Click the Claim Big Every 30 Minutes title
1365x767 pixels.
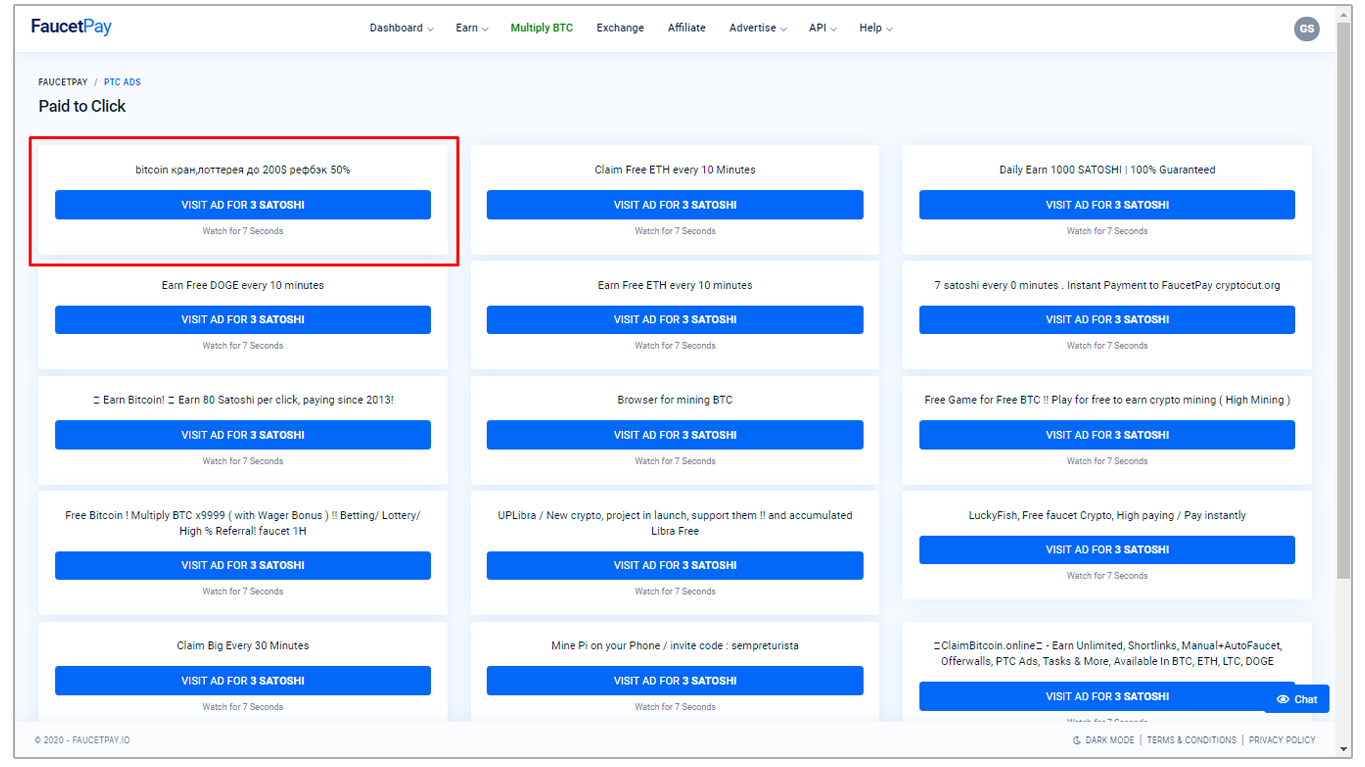point(243,646)
